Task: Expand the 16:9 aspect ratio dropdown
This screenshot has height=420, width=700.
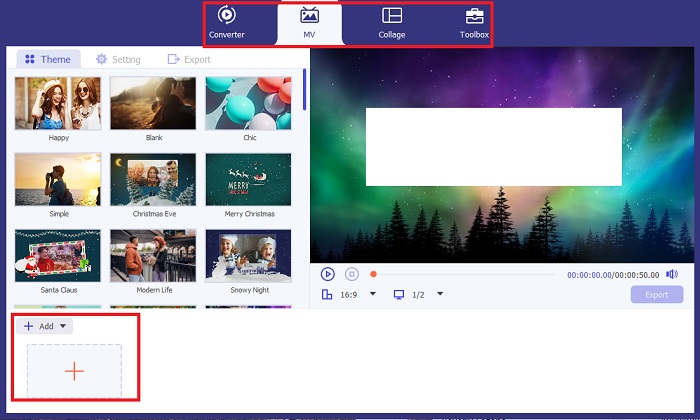Action: [x=373, y=294]
